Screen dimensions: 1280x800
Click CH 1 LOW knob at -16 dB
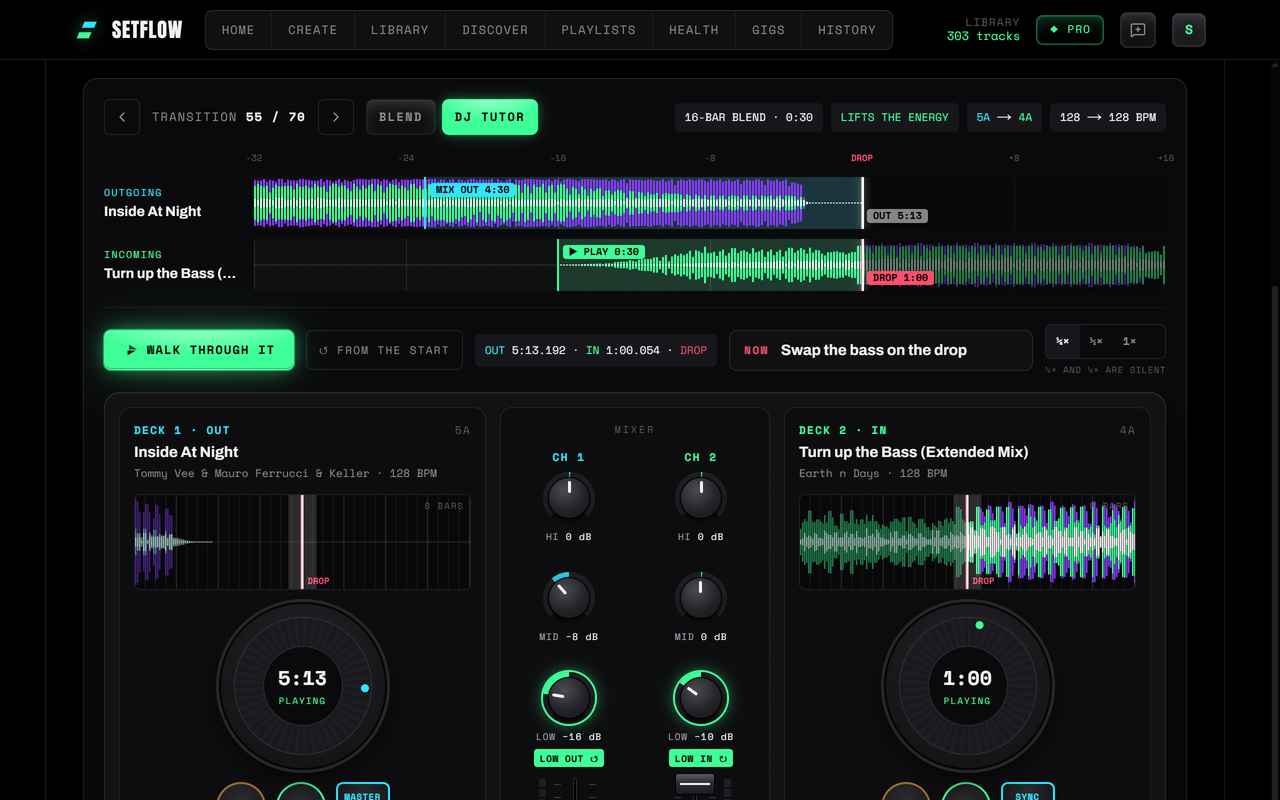tap(569, 698)
